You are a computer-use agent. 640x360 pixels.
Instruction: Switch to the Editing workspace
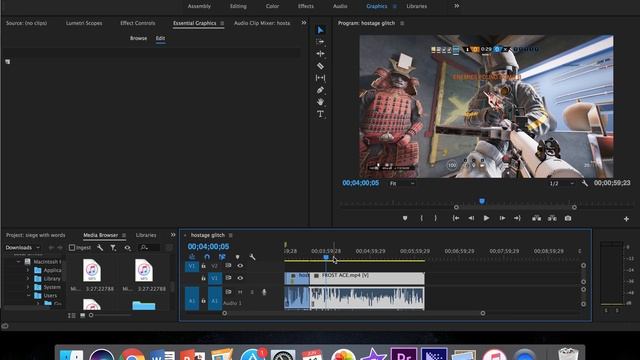238,6
